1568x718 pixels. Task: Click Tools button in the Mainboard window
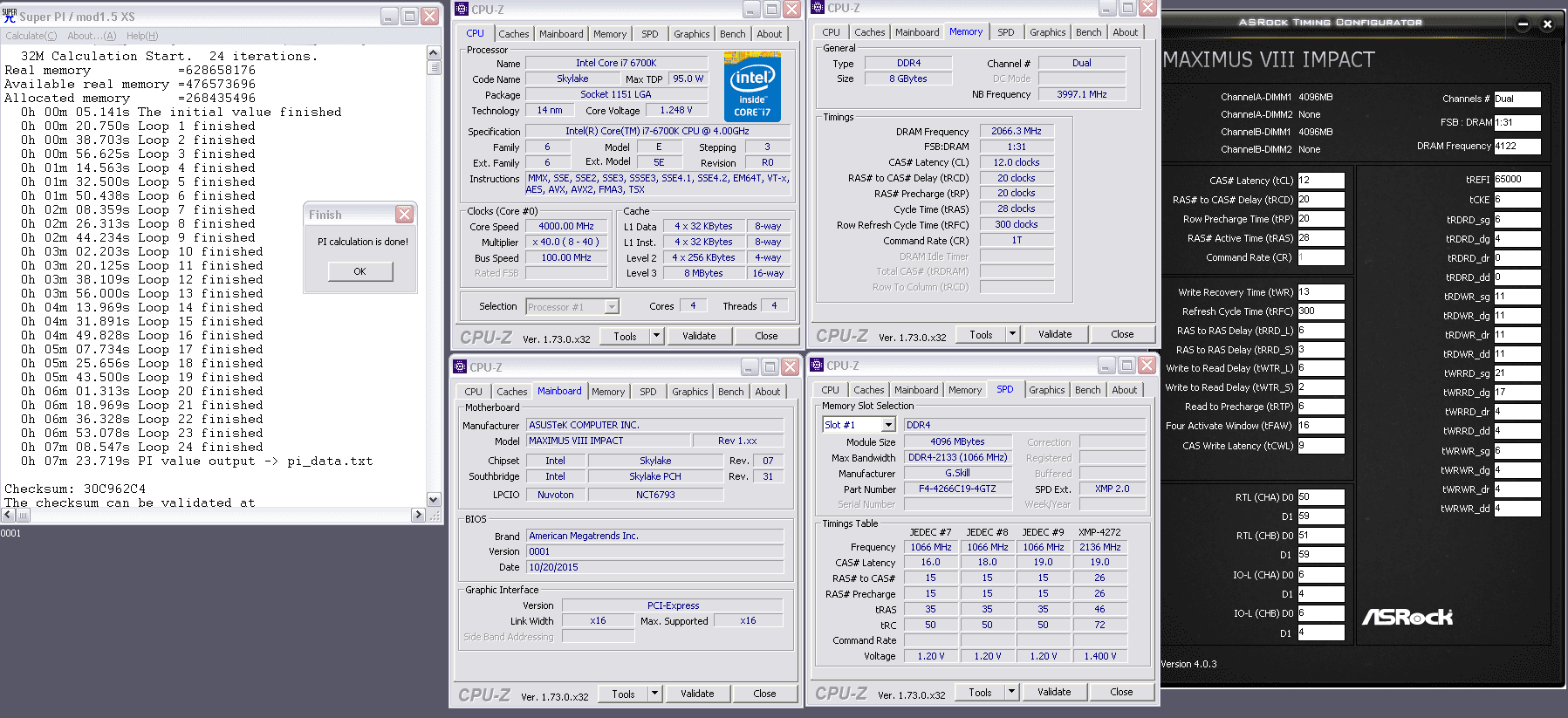pos(623,694)
